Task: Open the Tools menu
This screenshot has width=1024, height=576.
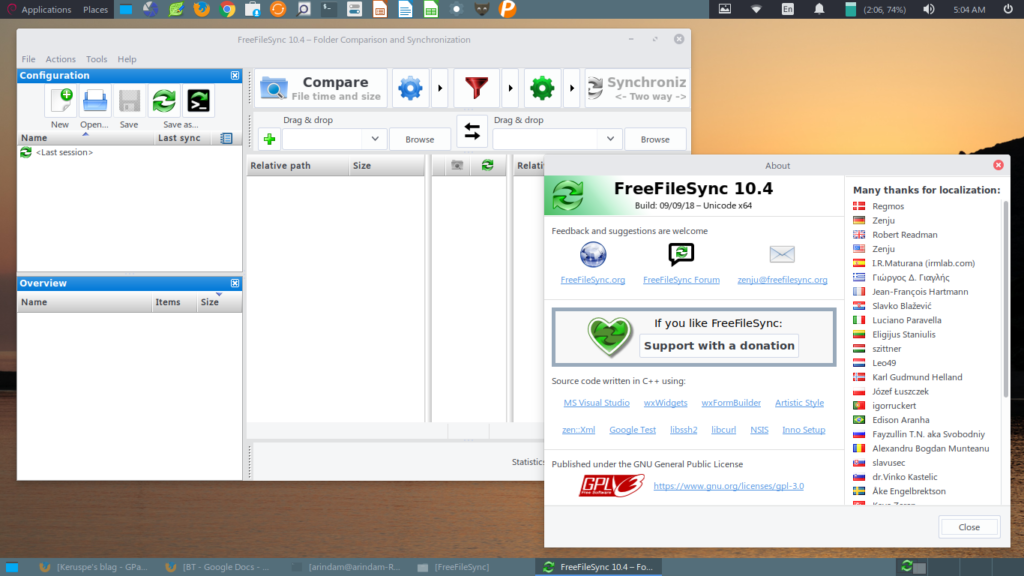Action: [96, 58]
